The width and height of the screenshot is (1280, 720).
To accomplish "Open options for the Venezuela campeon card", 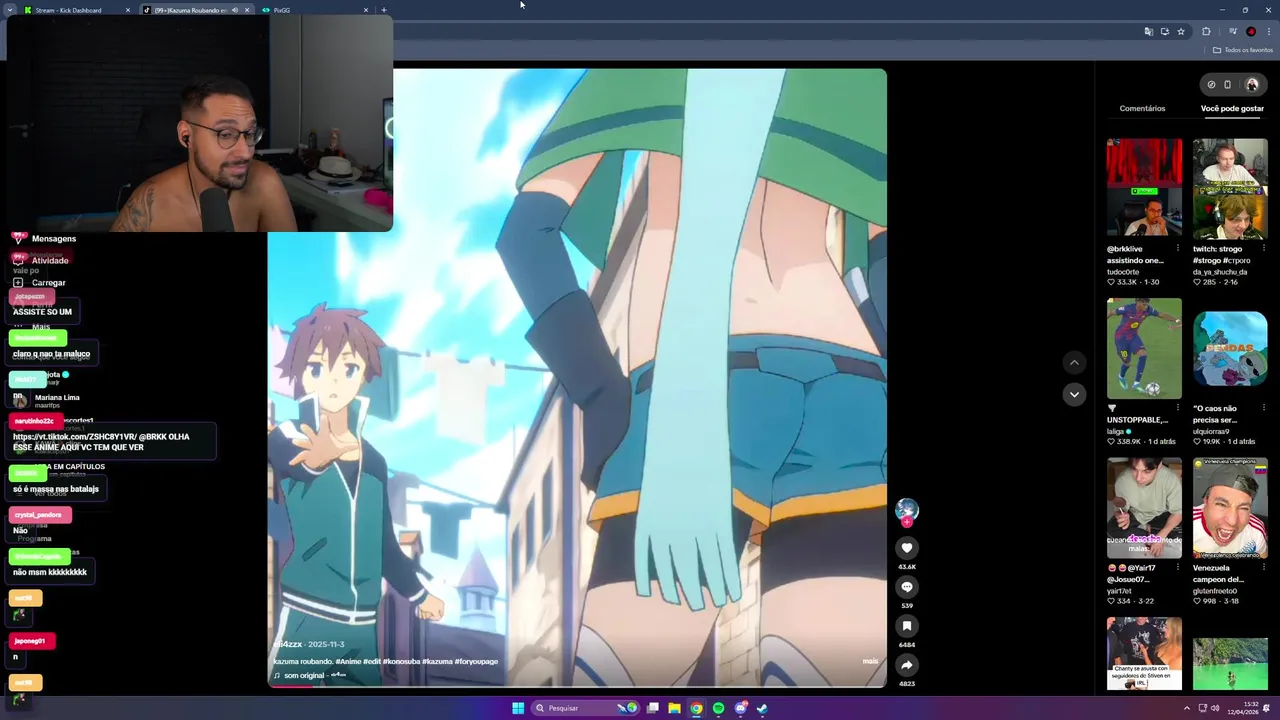I will (1263, 568).
